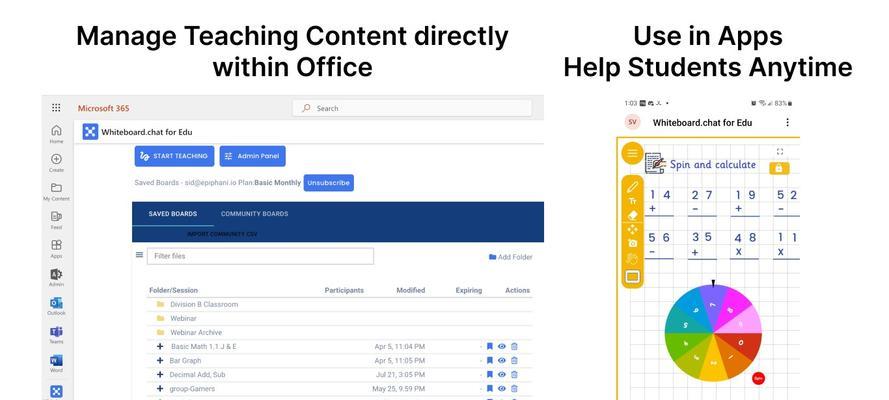
Task: Launch Teams from the sidebar
Action: [56, 335]
